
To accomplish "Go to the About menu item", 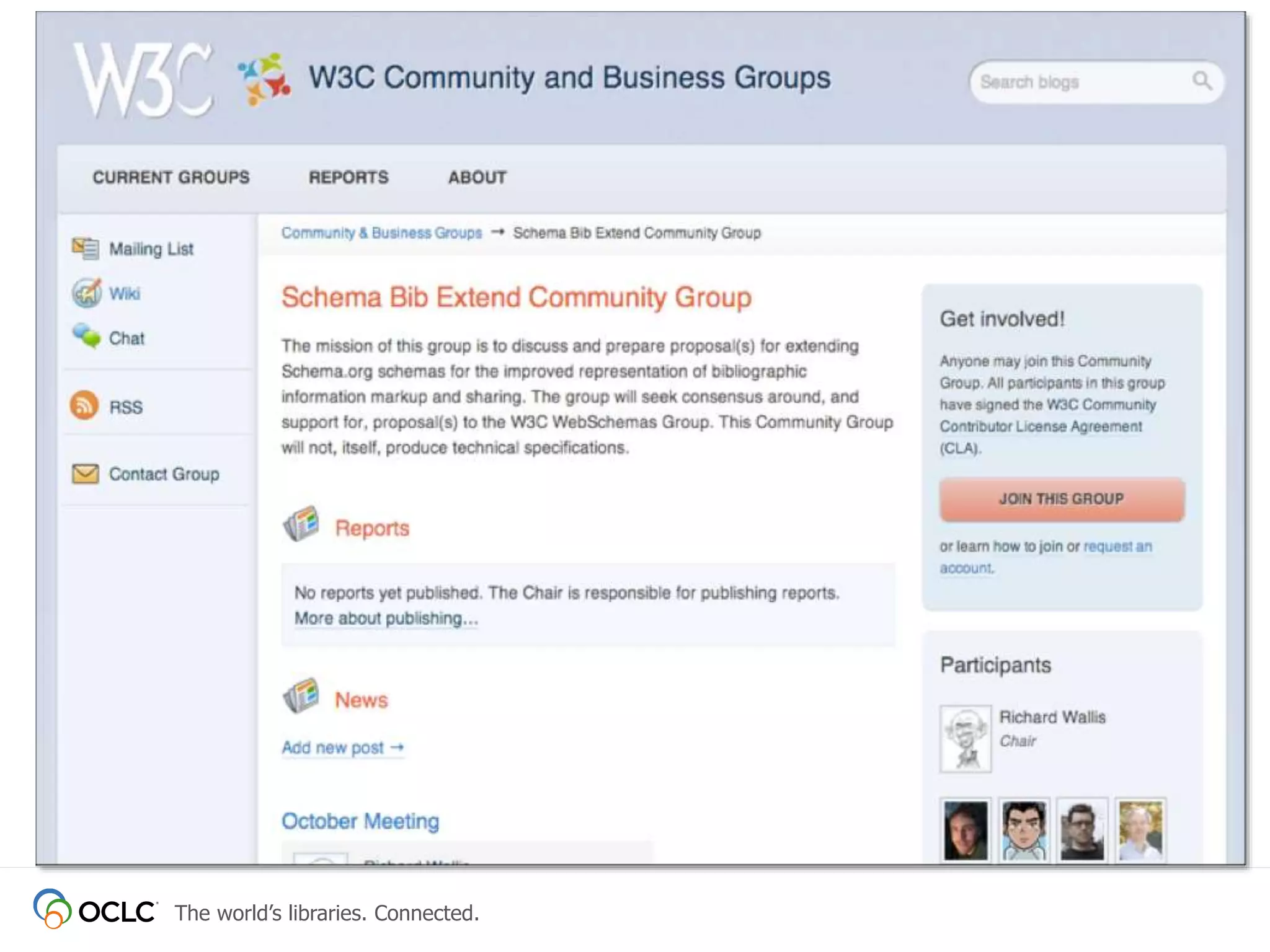I will pos(477,178).
